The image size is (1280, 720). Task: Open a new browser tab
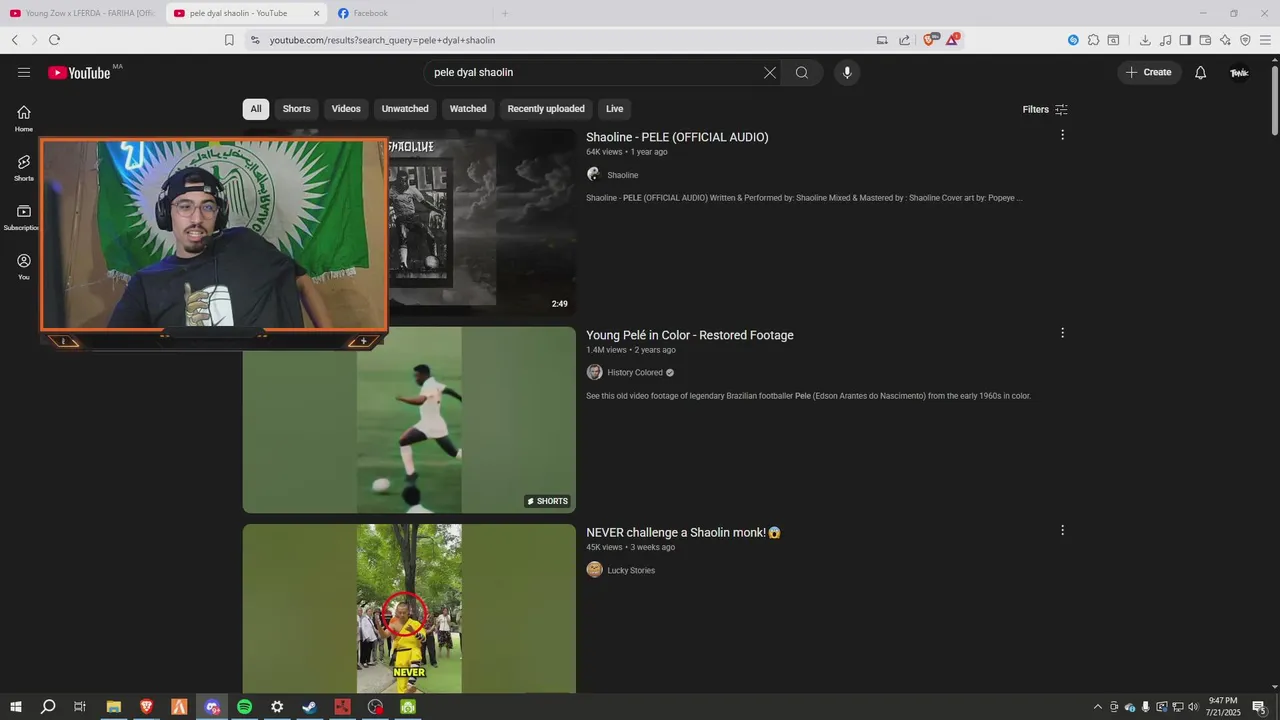click(505, 13)
